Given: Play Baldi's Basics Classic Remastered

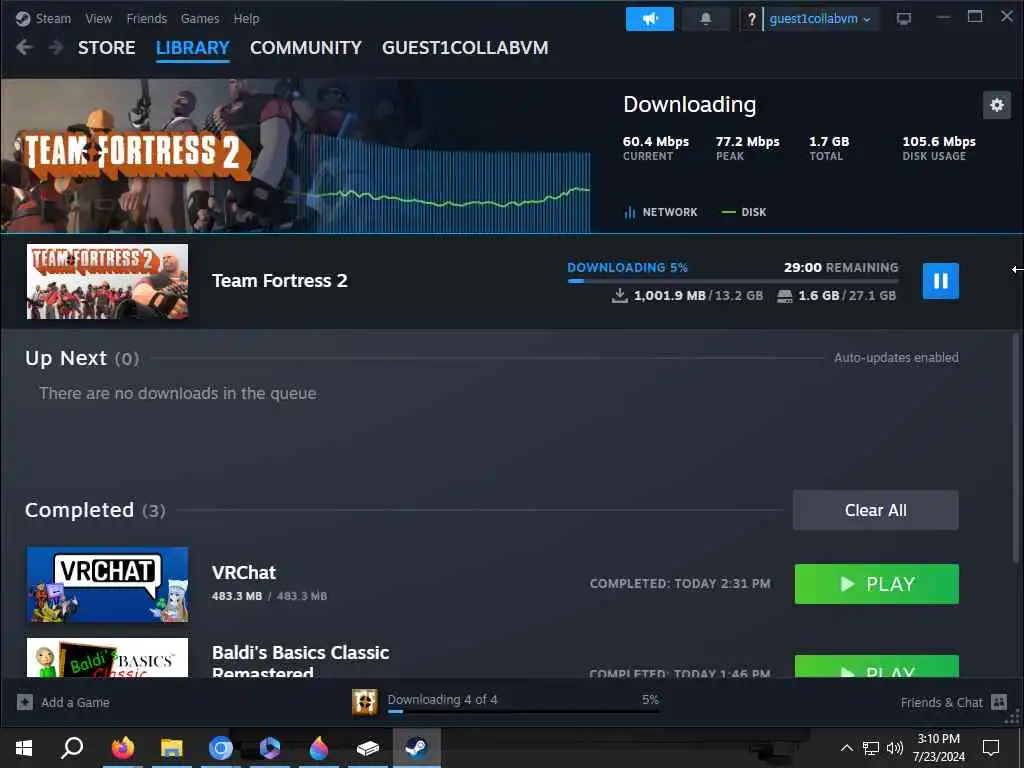Looking at the screenshot, I should [x=876, y=666].
